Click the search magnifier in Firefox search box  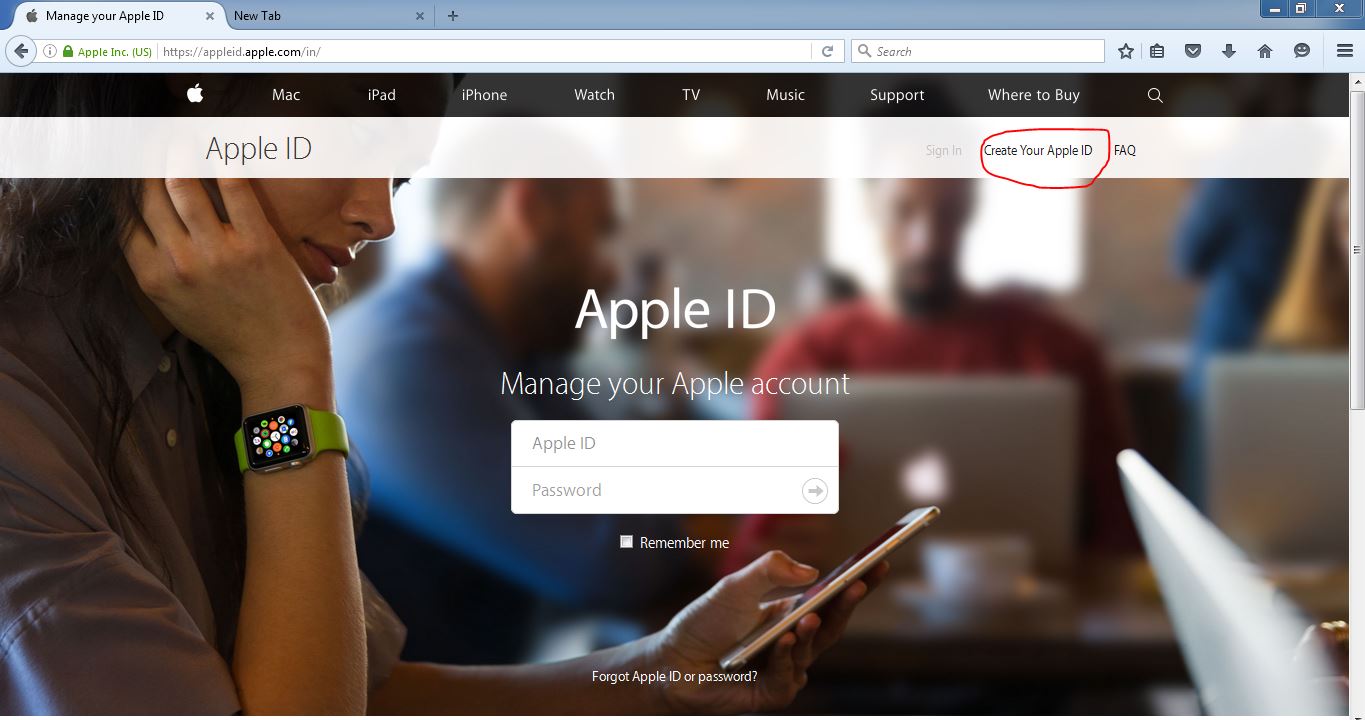(864, 51)
